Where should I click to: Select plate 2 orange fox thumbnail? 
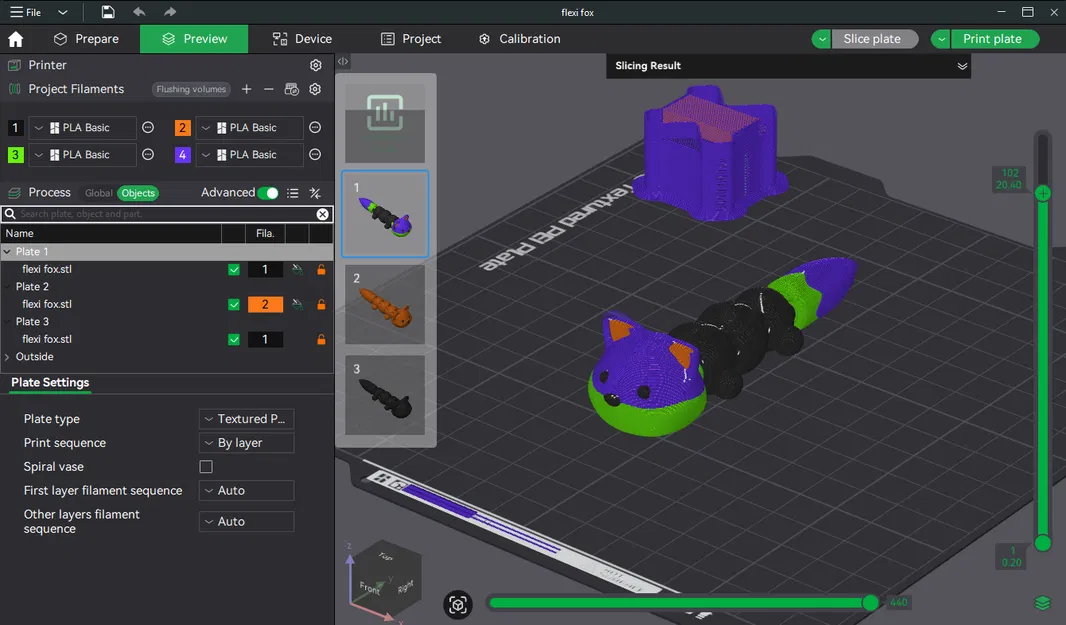(x=385, y=304)
